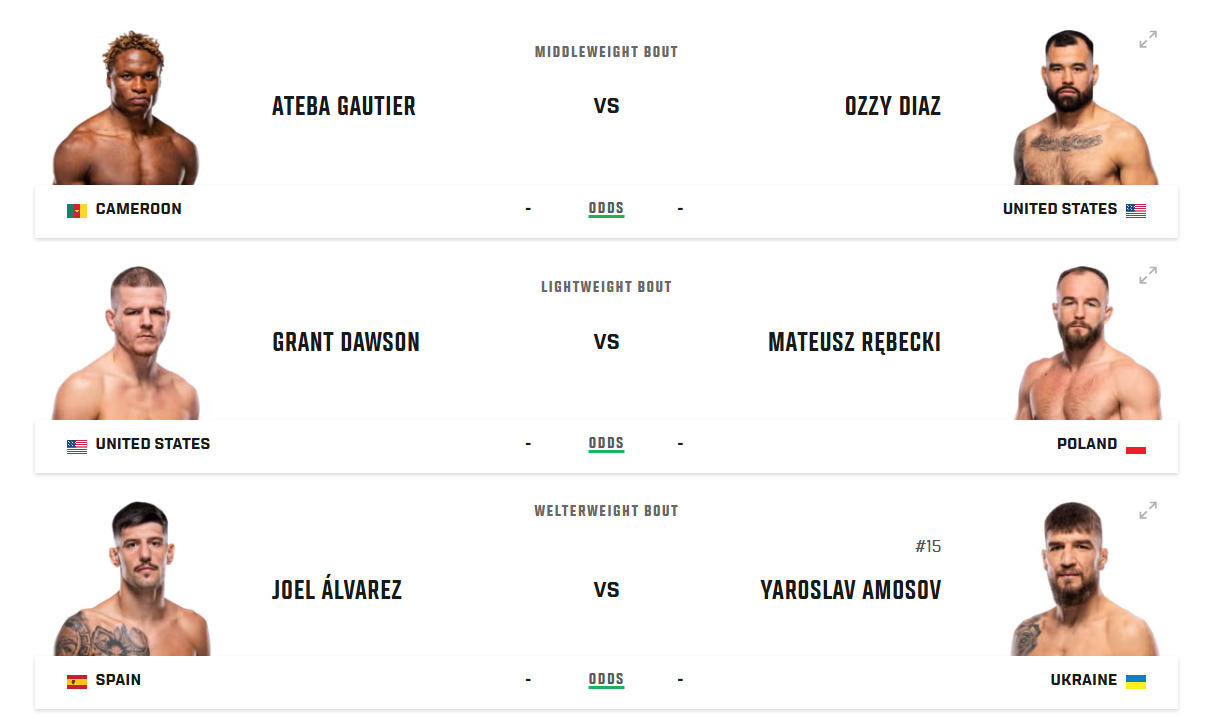
Task: Select Grant Dawson's name link
Action: pyautogui.click(x=346, y=342)
